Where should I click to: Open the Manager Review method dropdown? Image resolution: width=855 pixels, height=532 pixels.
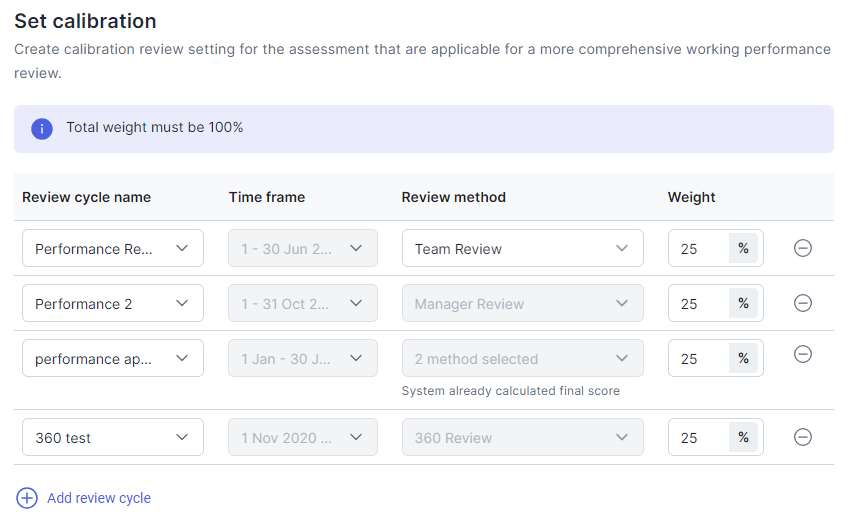[x=522, y=303]
